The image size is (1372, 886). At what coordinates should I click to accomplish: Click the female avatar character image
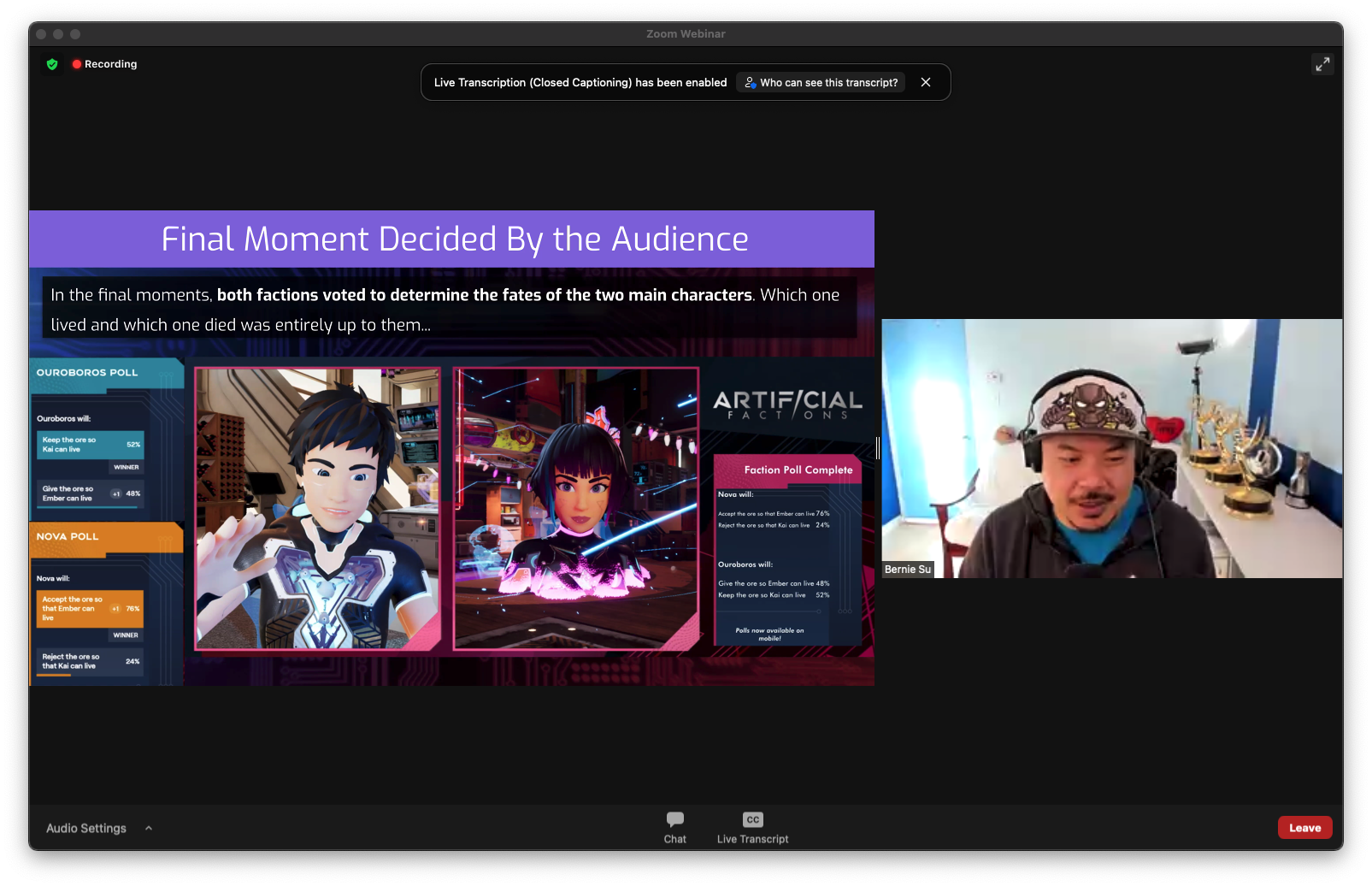point(576,509)
